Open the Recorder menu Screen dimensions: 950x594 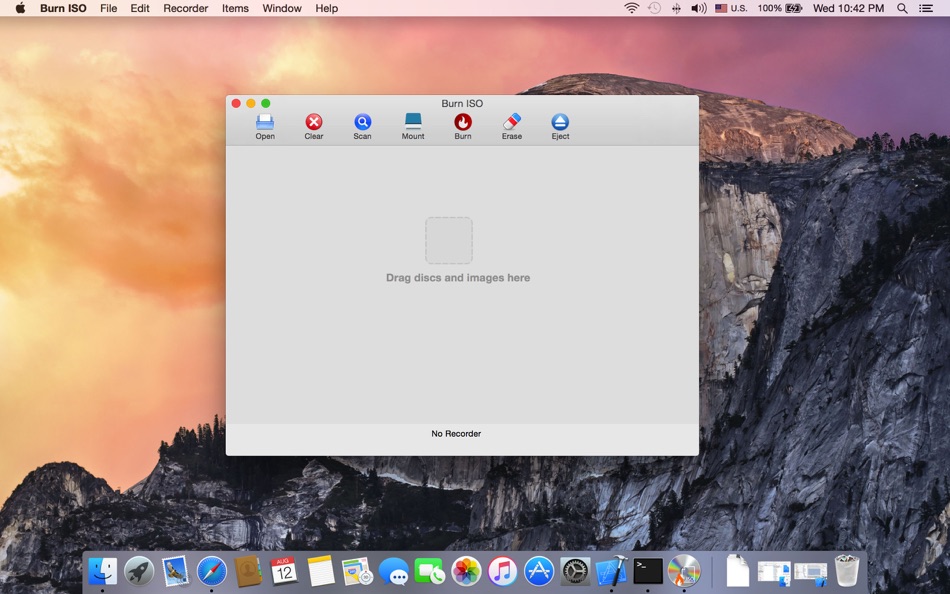tap(185, 8)
